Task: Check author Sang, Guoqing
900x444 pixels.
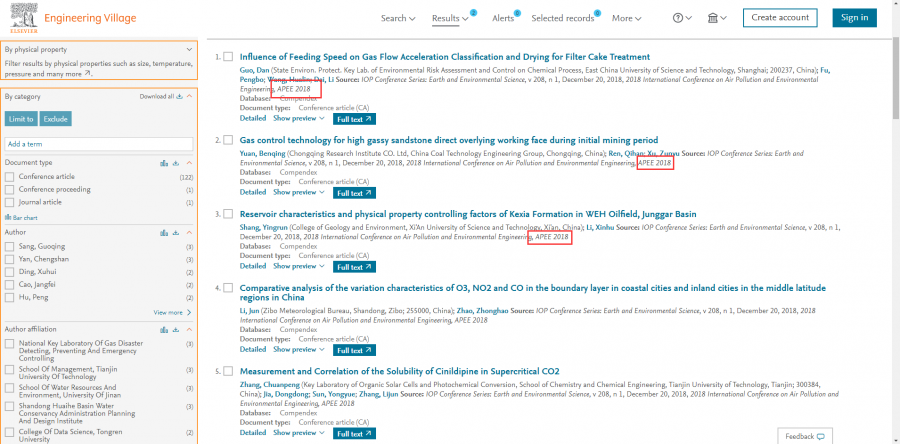Action: pyautogui.click(x=9, y=247)
